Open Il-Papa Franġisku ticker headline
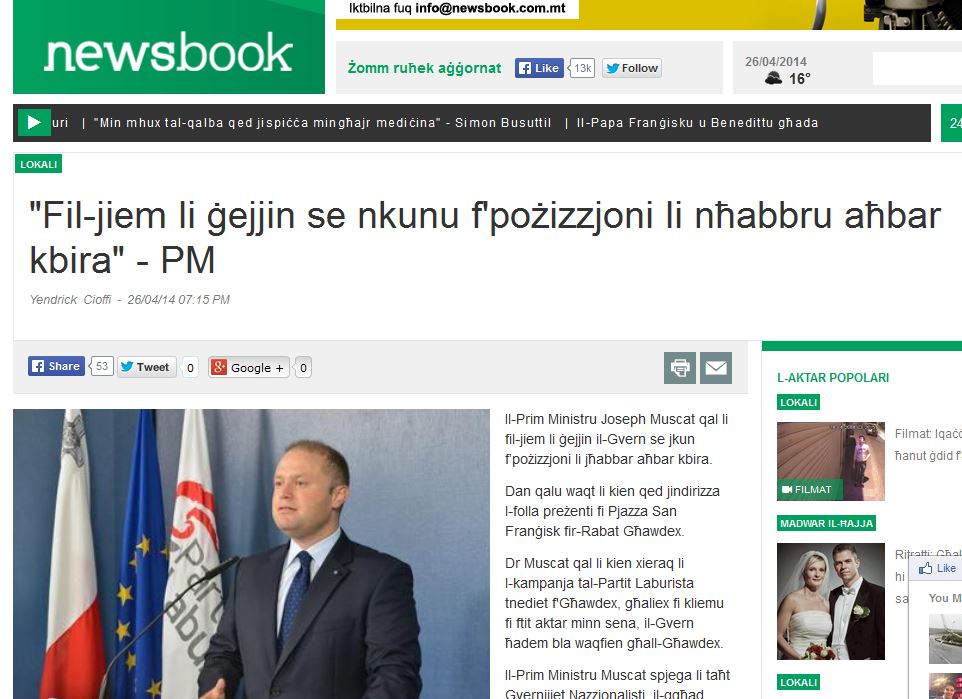Viewport: 962px width, 699px height. pos(698,123)
